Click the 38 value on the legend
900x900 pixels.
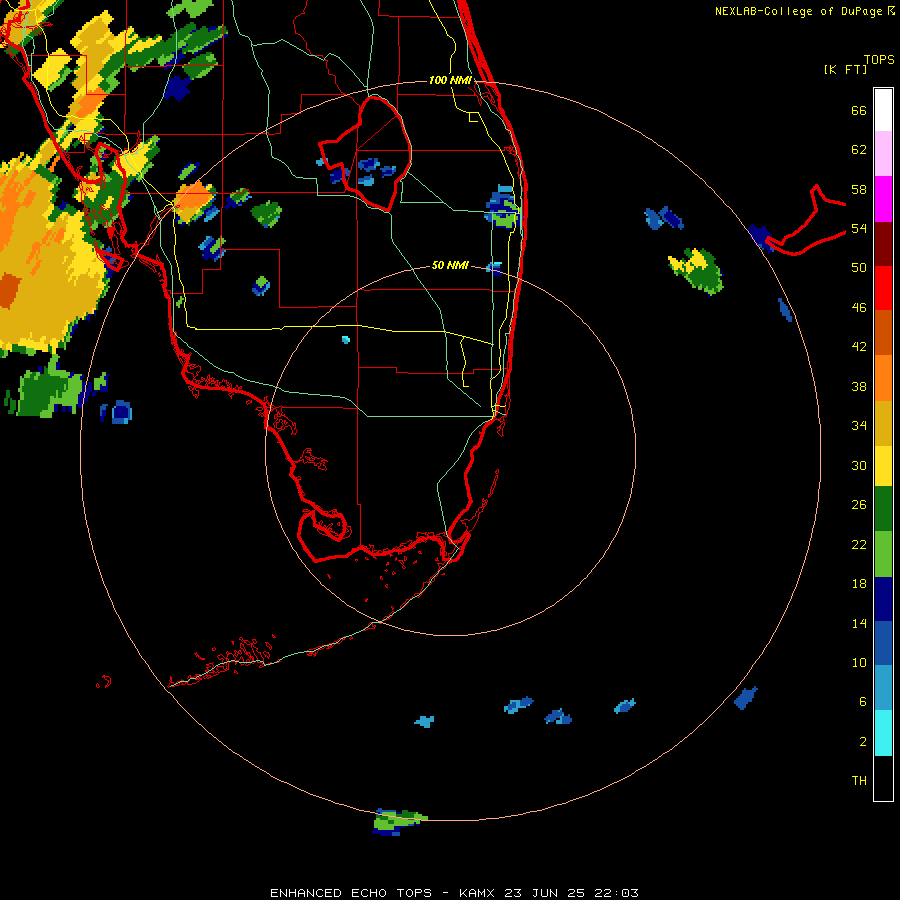coord(859,386)
